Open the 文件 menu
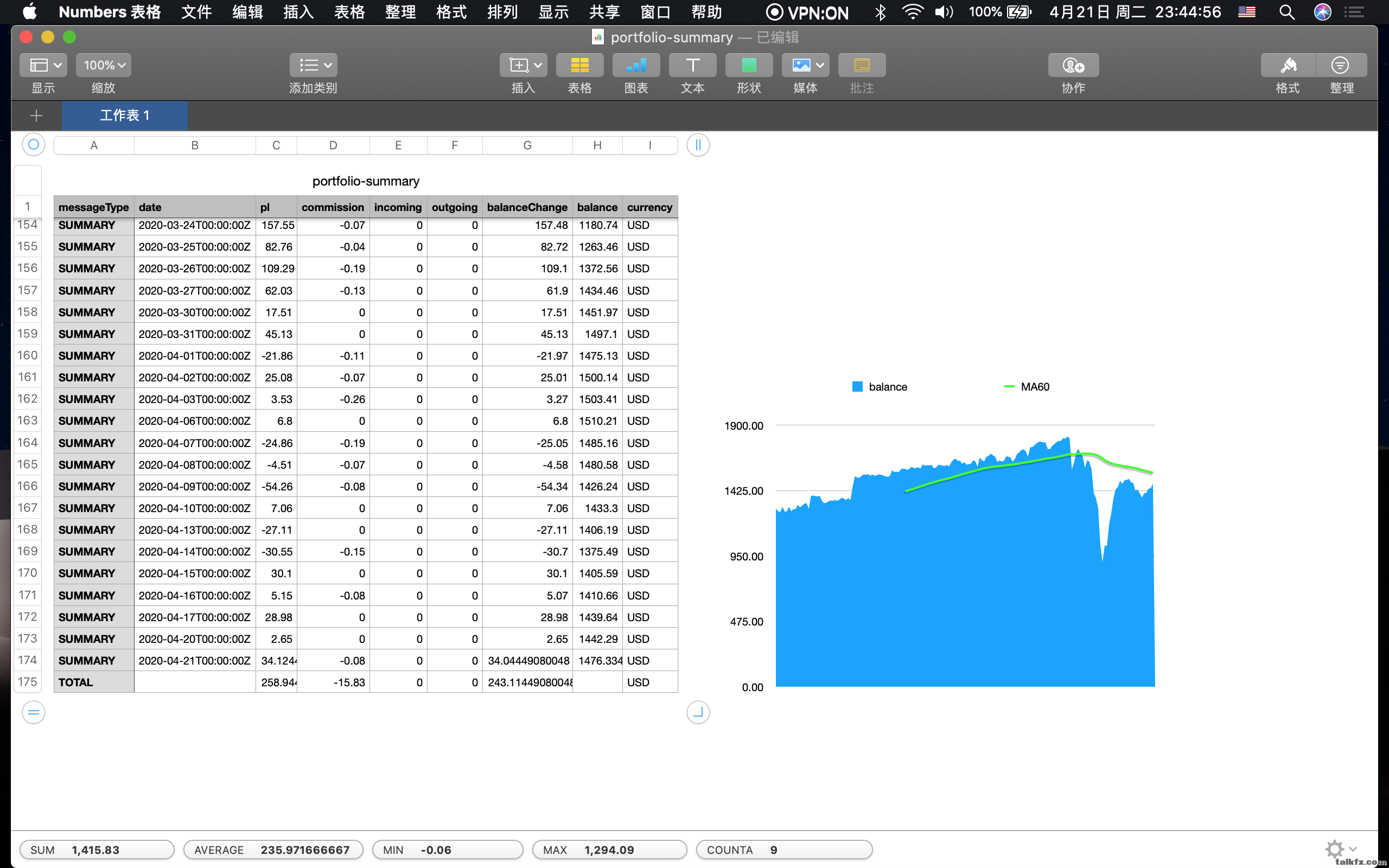 (x=196, y=12)
